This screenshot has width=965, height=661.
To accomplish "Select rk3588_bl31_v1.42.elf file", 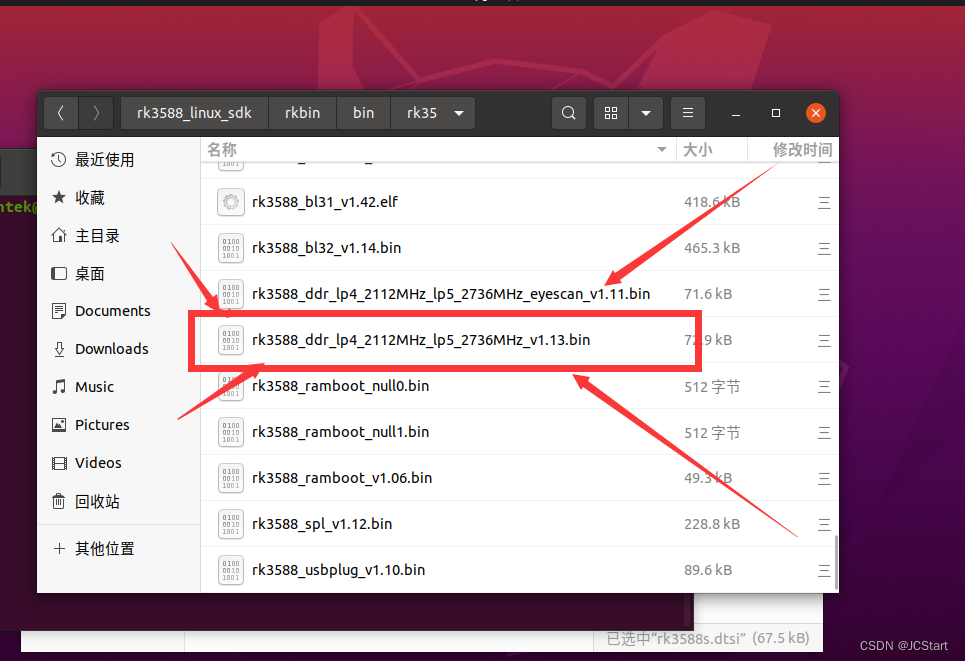I will pos(519,202).
